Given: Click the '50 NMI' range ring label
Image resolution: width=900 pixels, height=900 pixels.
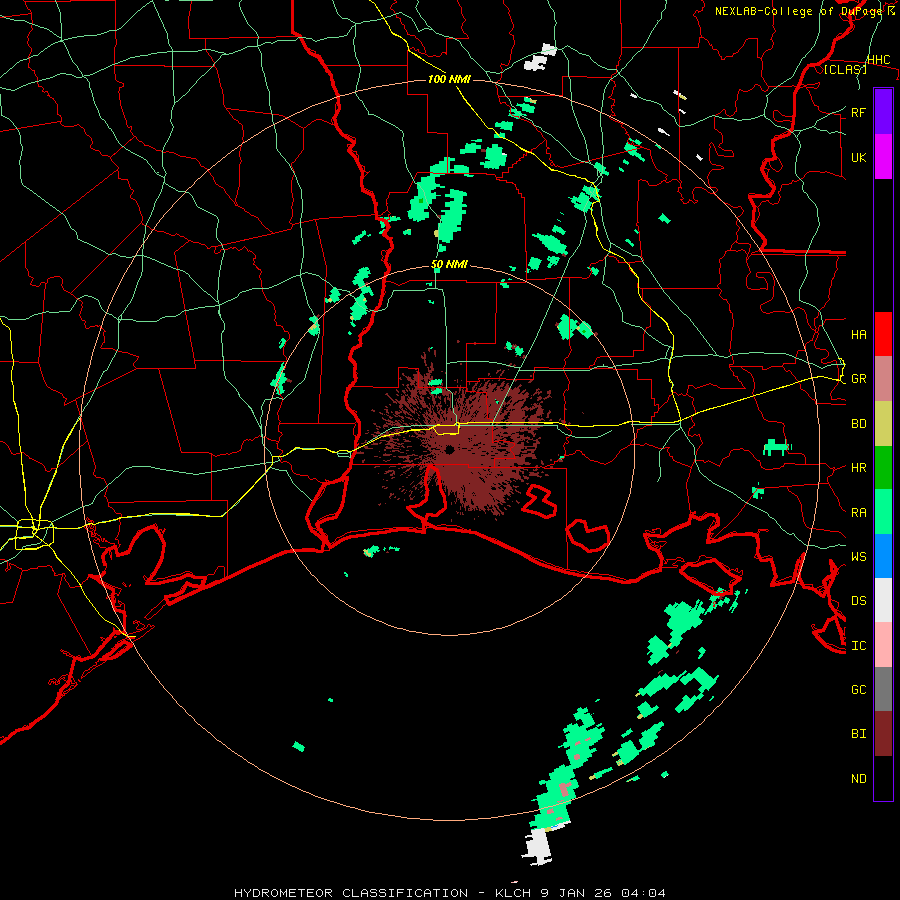Looking at the screenshot, I should [449, 265].
